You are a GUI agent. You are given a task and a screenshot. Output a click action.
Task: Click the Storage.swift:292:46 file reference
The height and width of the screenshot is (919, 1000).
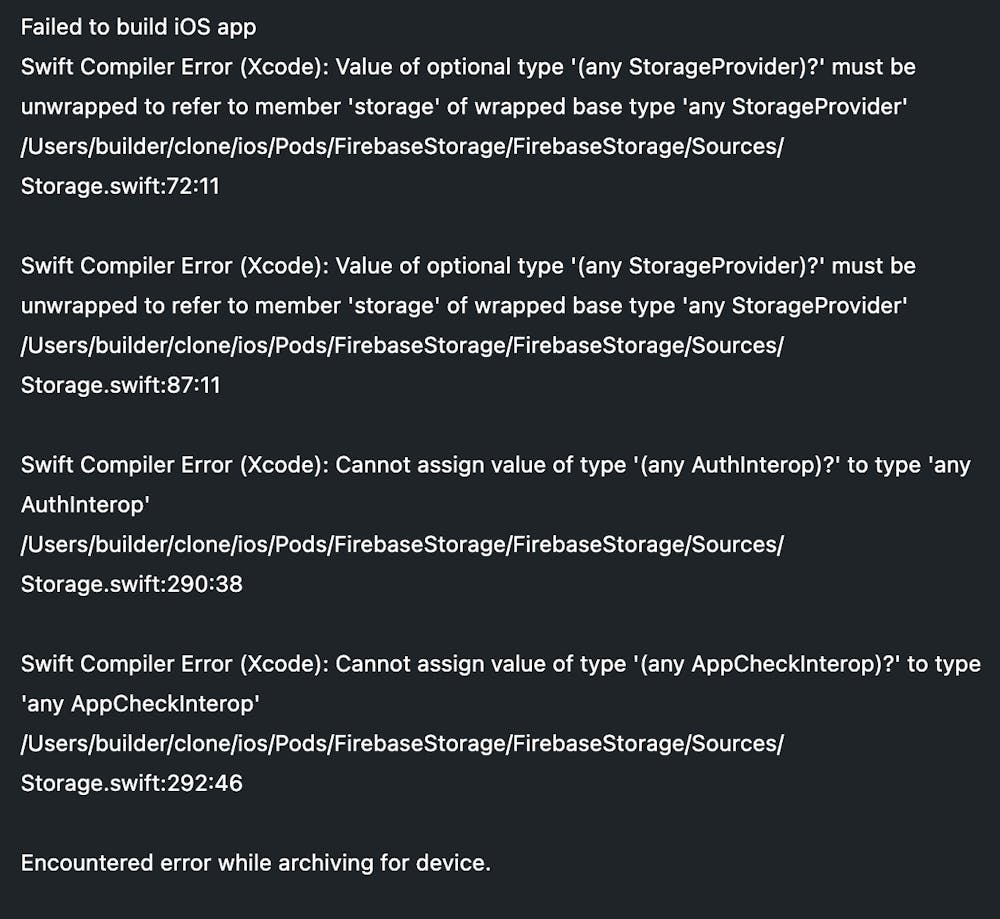[131, 783]
